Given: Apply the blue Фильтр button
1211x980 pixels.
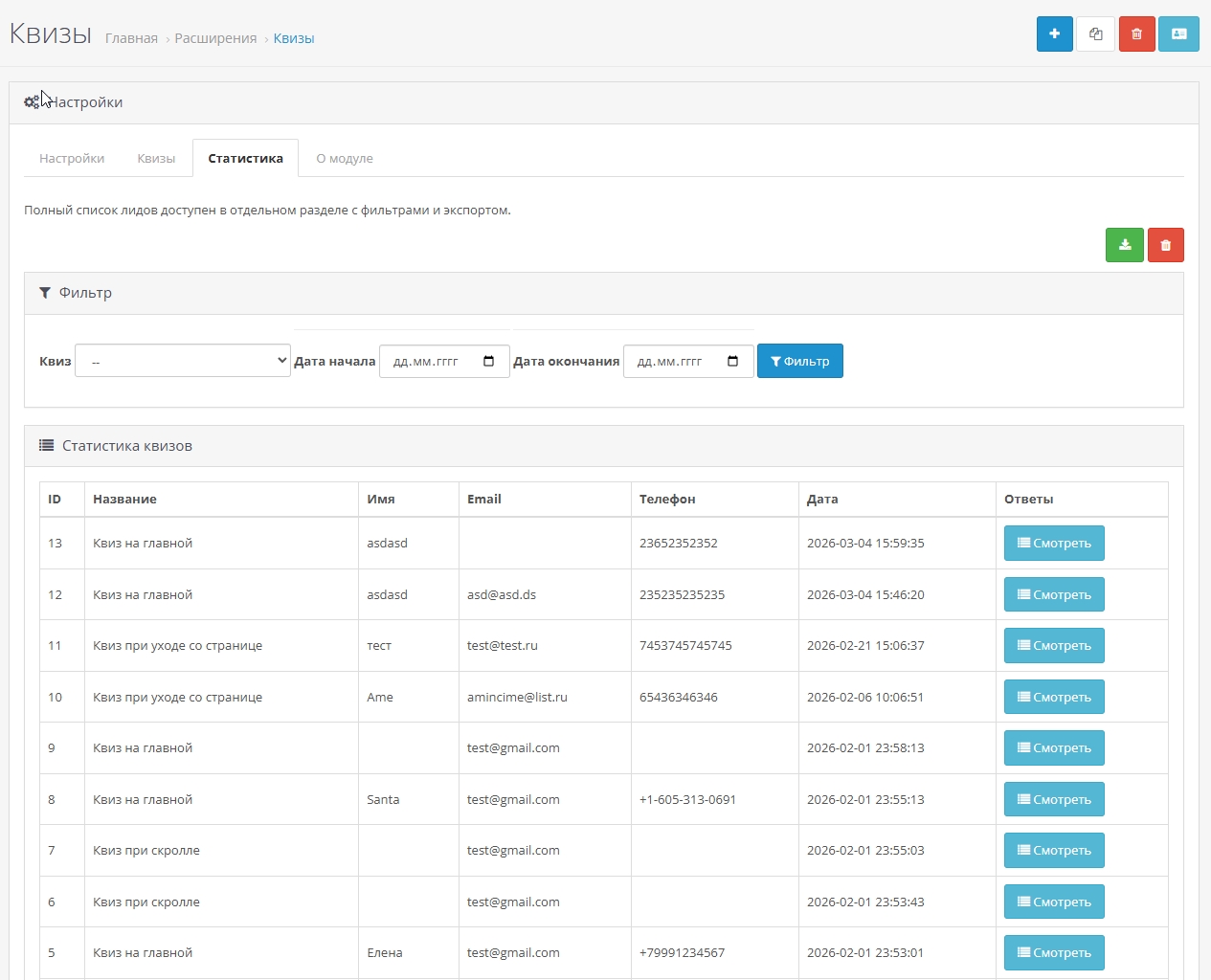Looking at the screenshot, I should click(x=799, y=361).
